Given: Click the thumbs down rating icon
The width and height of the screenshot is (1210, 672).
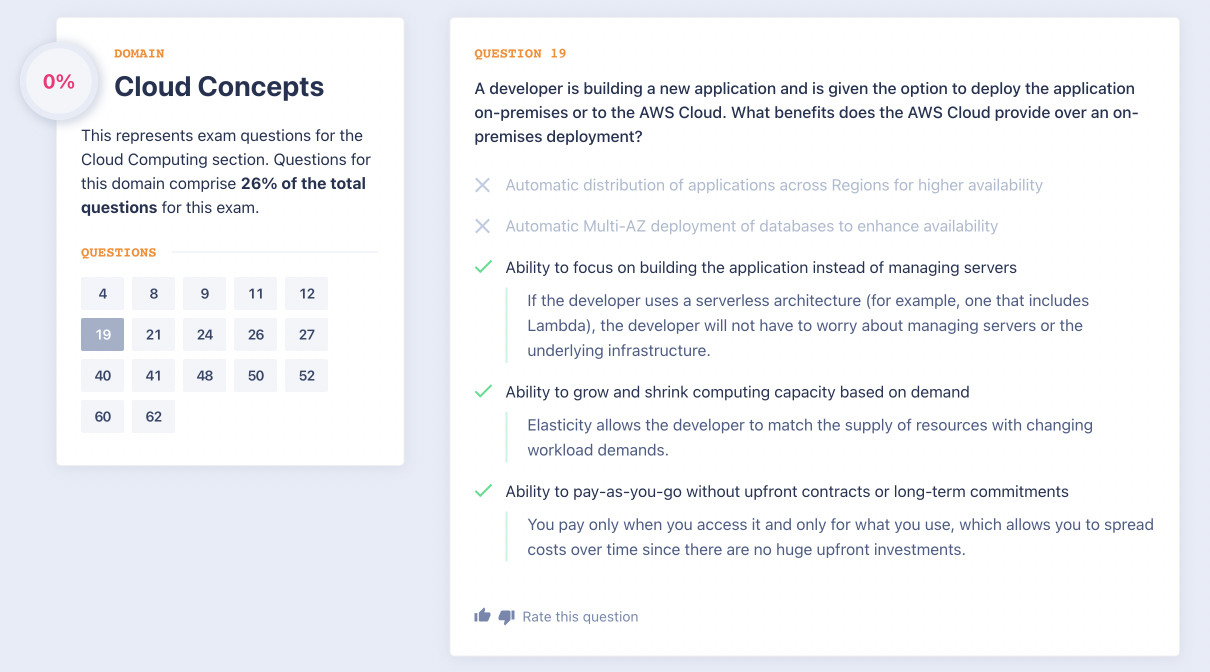Looking at the screenshot, I should point(507,617).
